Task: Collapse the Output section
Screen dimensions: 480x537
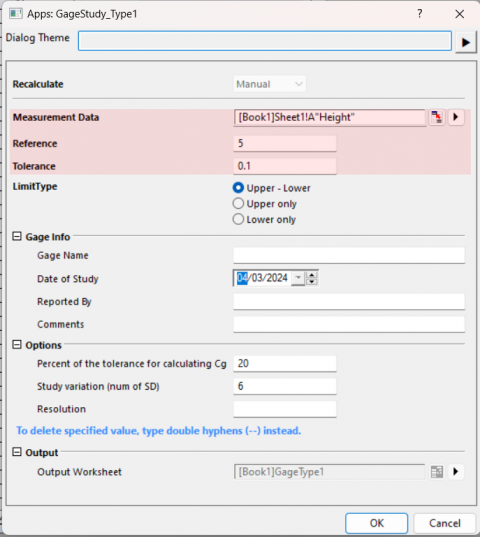Action: point(17,452)
